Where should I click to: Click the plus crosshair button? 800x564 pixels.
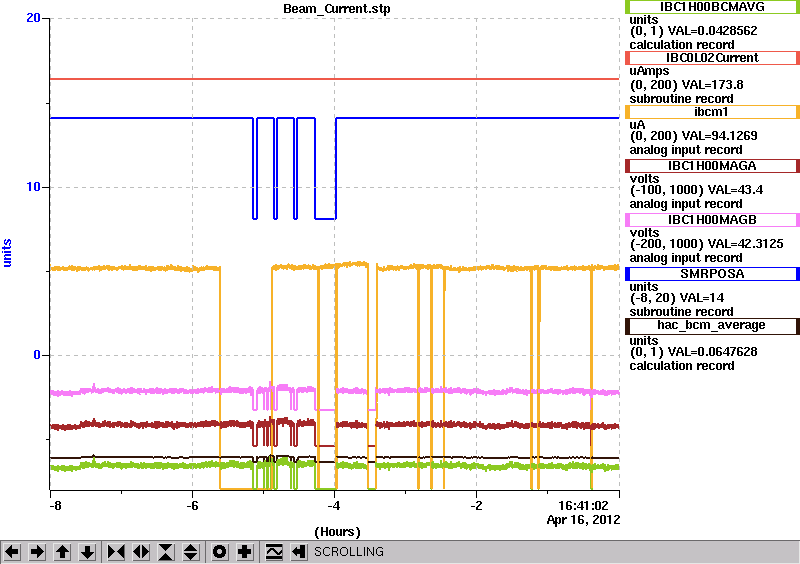[245, 552]
